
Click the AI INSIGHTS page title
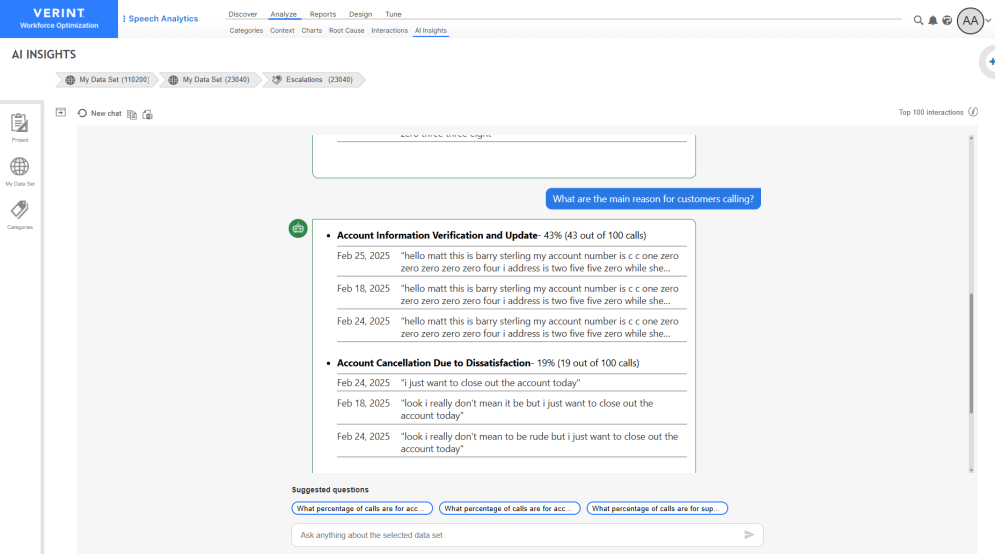click(44, 55)
